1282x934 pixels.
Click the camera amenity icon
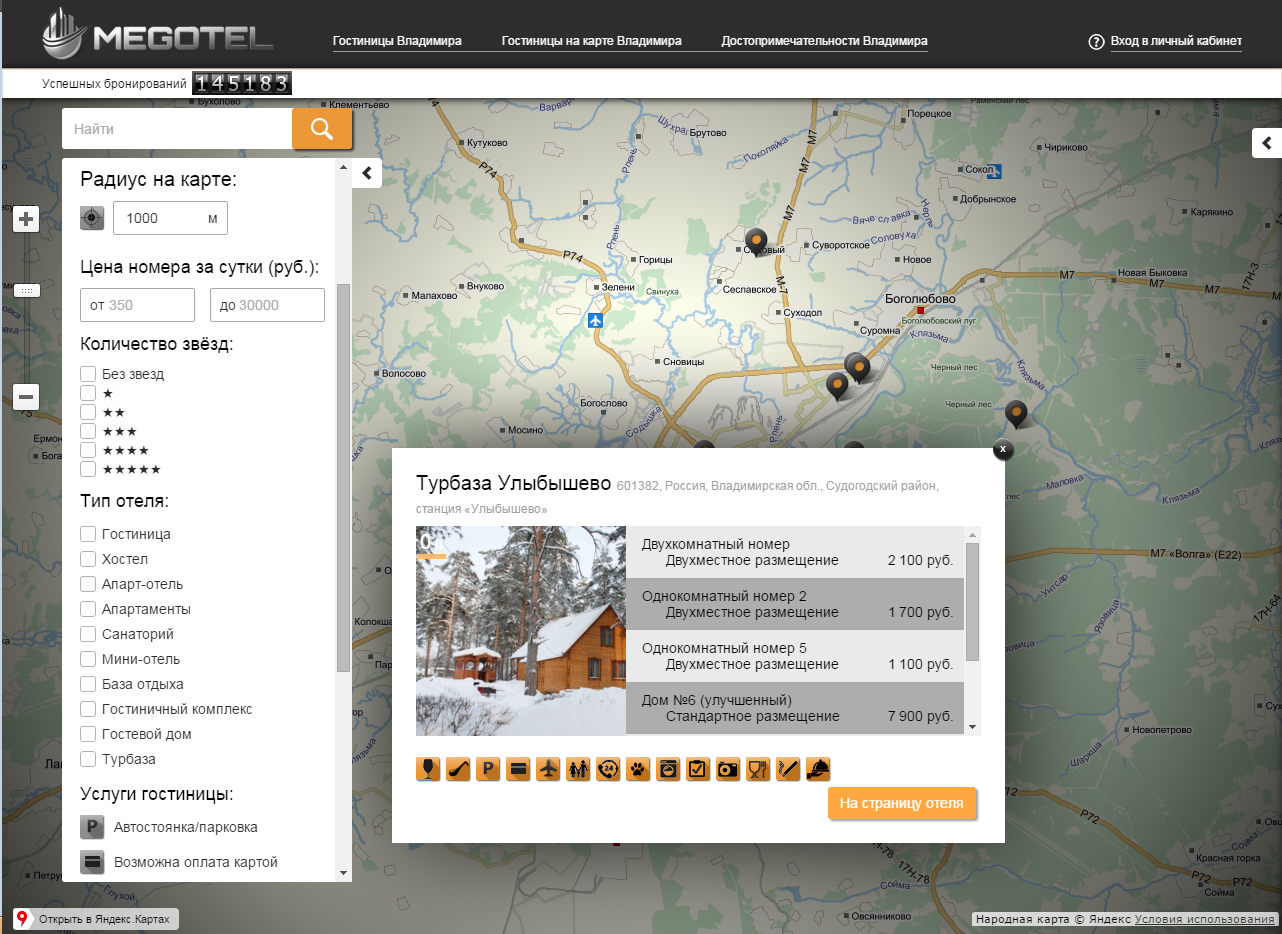pos(728,769)
